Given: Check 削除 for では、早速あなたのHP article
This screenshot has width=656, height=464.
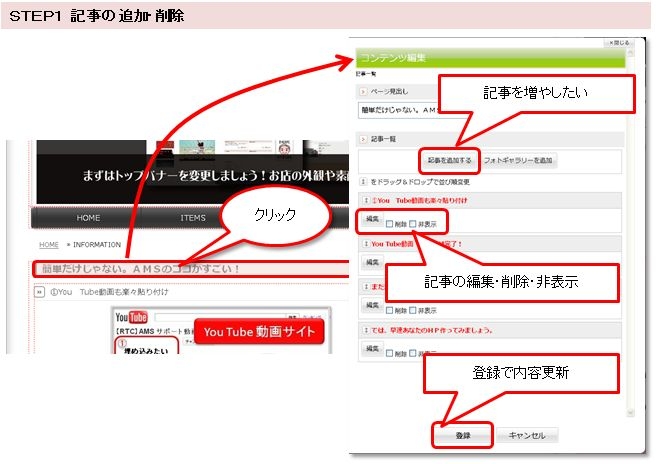Looking at the screenshot, I should (390, 354).
